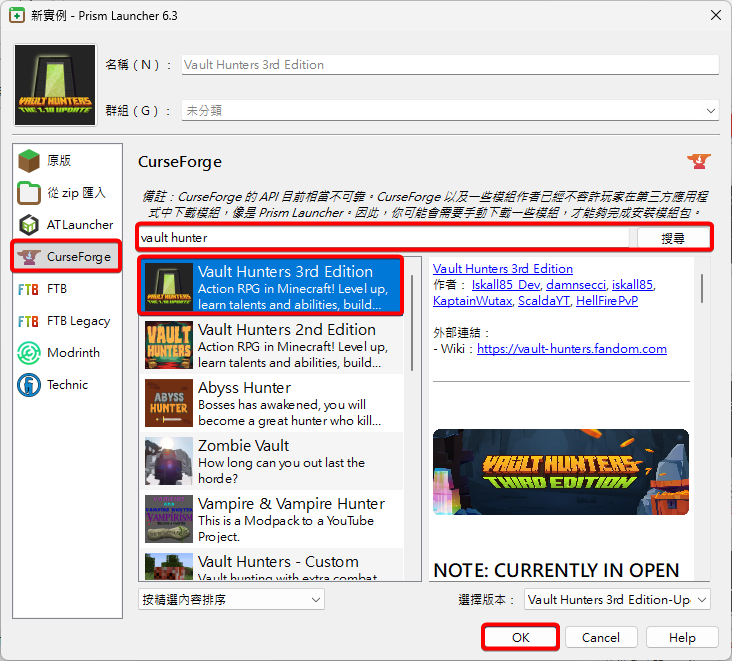This screenshot has height=661, width=732.
Task: Open the version selection (選擇版本) dropdown
Action: 617,599
